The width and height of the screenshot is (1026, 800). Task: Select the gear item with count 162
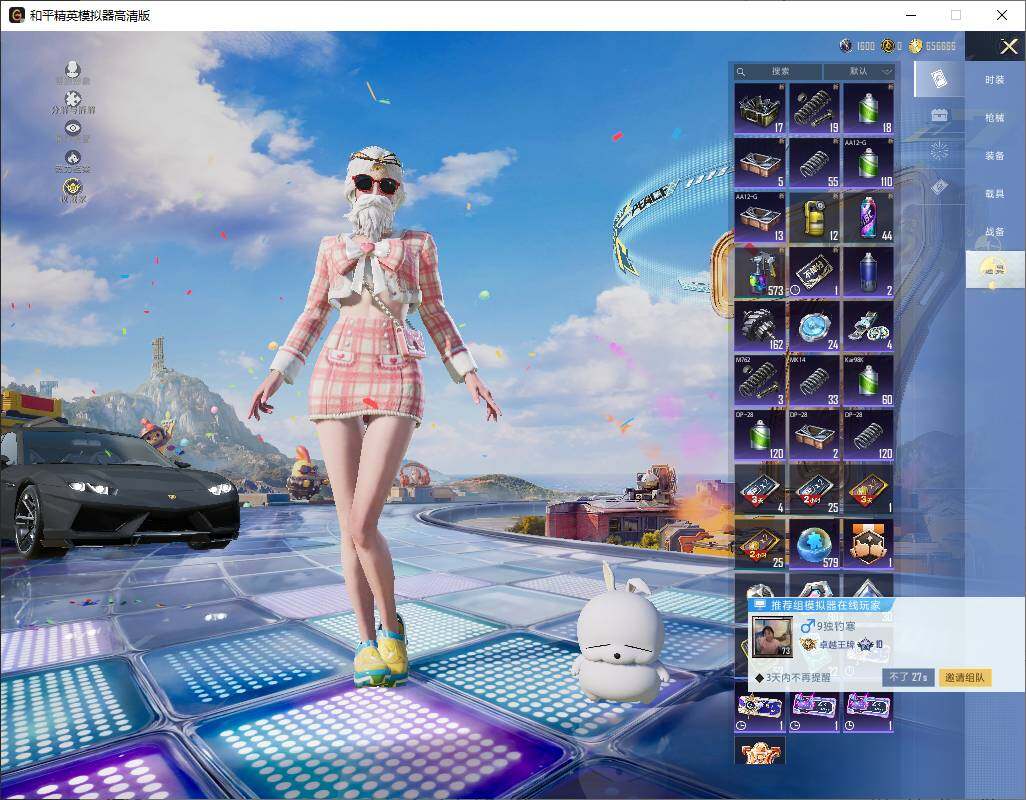(x=760, y=326)
